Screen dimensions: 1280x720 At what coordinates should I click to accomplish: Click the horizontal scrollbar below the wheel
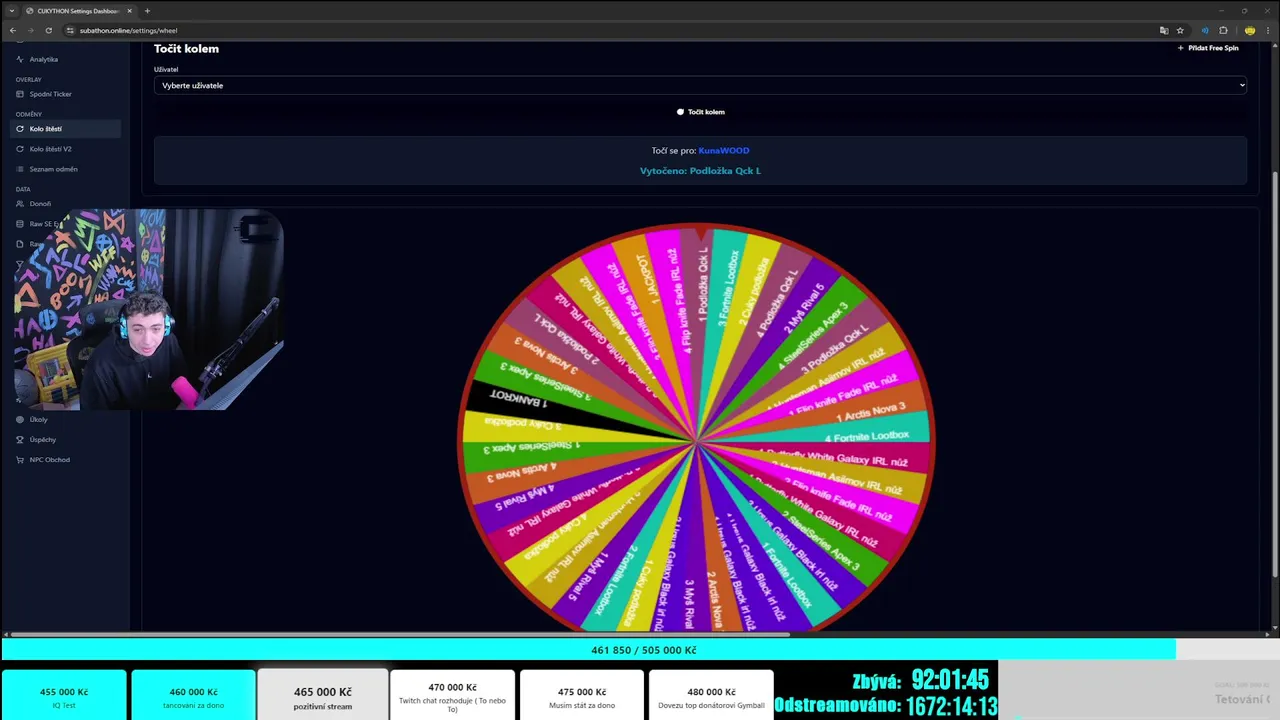(x=398, y=634)
